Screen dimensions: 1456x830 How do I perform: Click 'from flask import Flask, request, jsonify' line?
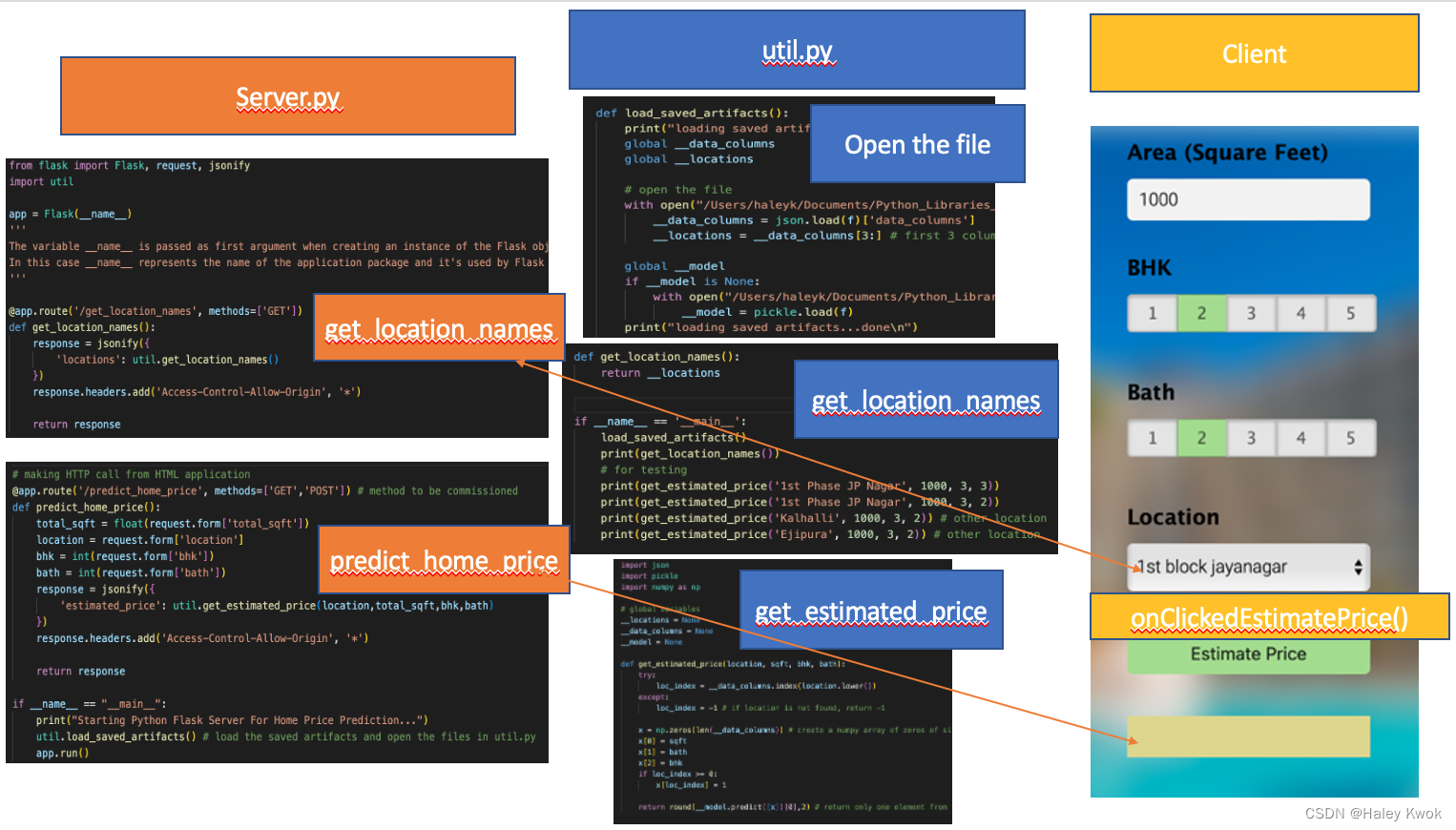130,165
